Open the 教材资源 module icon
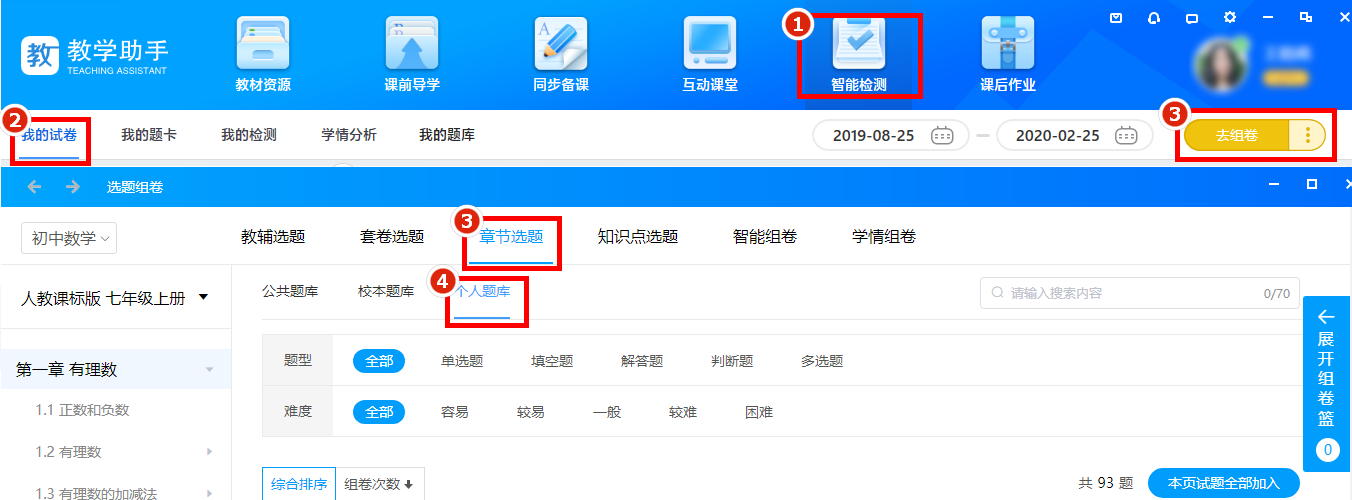This screenshot has height=500, width=1352. 263,45
